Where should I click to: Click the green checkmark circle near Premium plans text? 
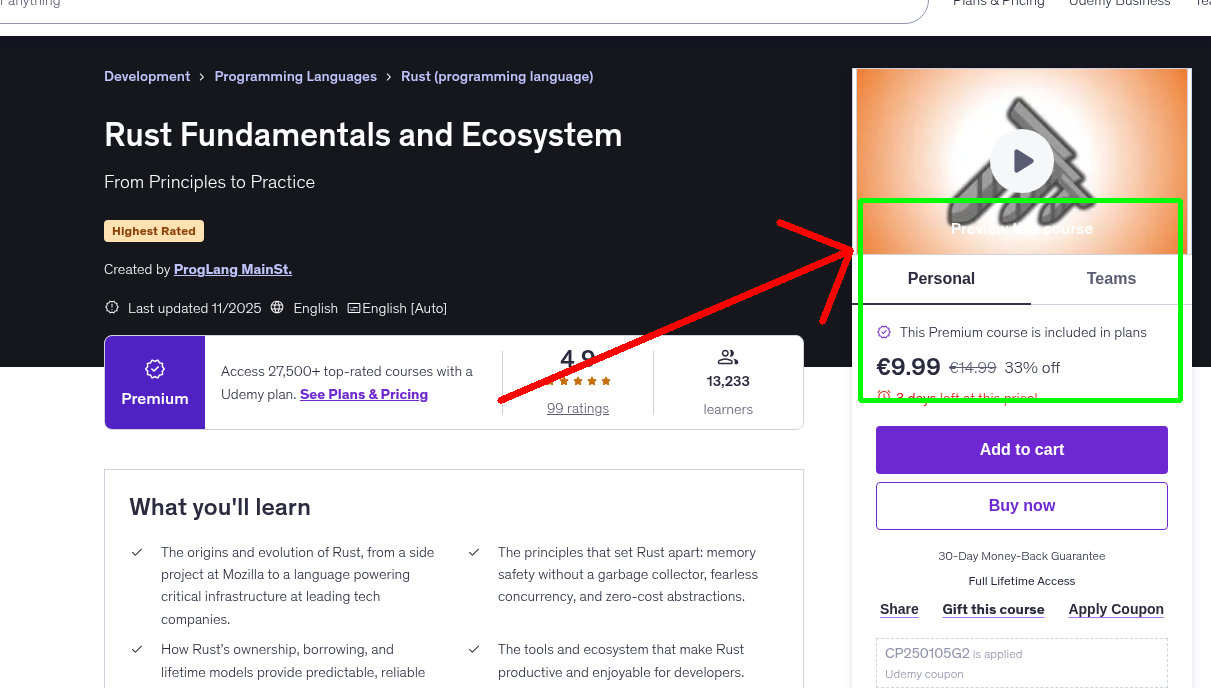884,332
